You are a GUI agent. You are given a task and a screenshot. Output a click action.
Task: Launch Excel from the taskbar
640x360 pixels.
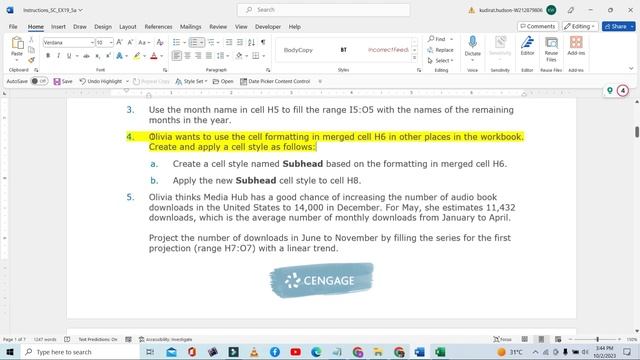coord(440,352)
